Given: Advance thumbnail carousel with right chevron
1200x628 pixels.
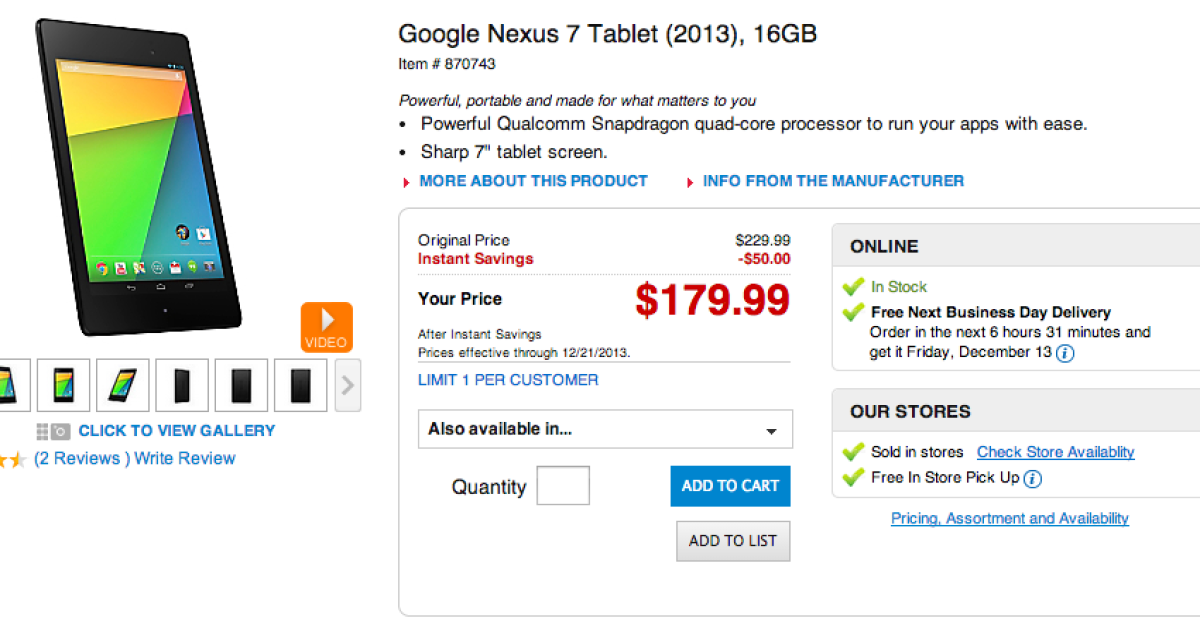Looking at the screenshot, I should click(347, 385).
